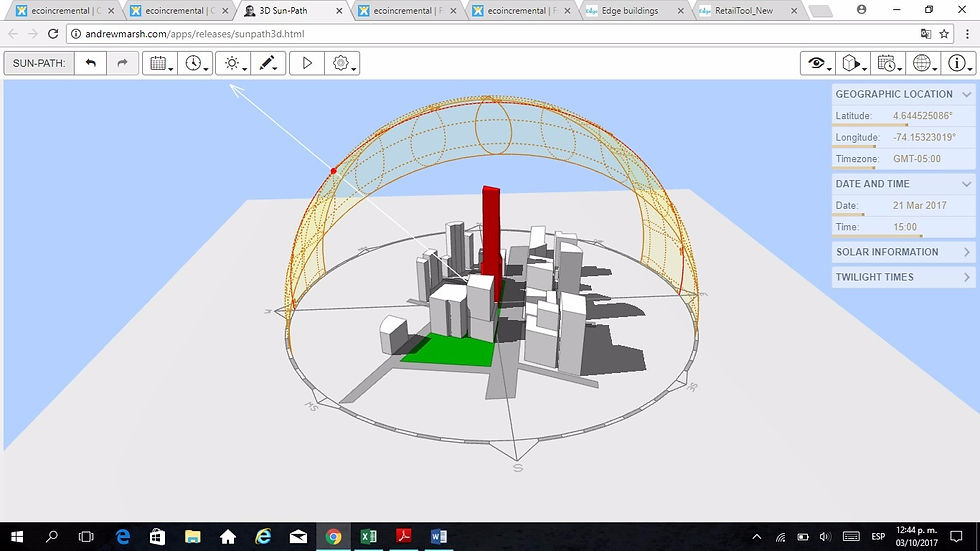Open Windows search from taskbar
Image resolution: width=980 pixels, height=551 pixels.
pyautogui.click(x=52, y=537)
